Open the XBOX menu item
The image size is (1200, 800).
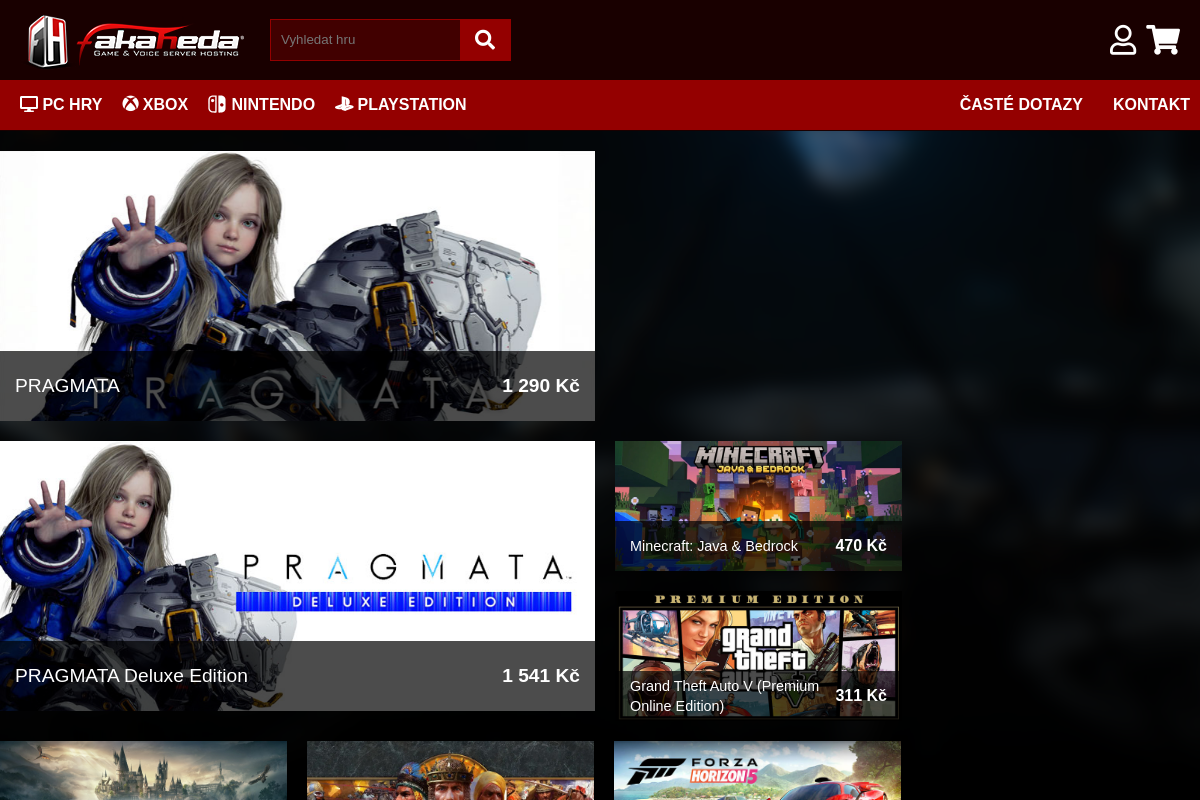click(x=155, y=104)
